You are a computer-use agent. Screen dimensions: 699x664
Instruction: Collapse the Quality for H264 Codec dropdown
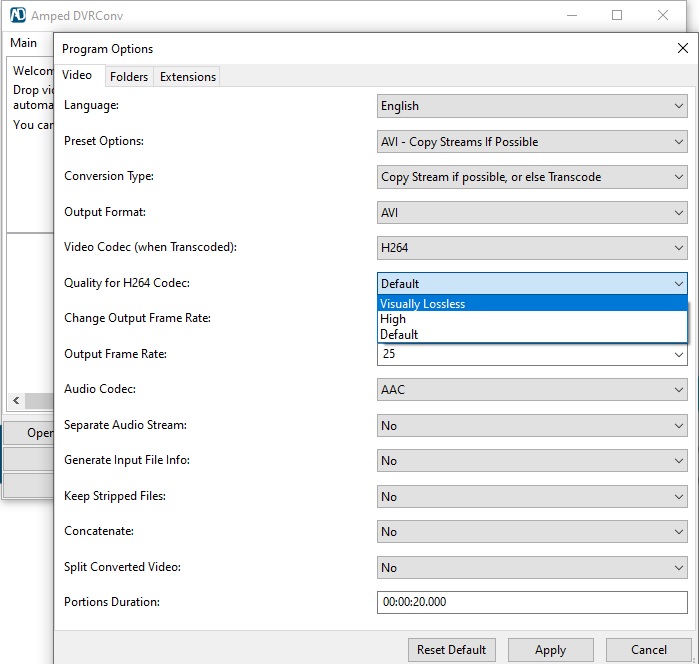(x=532, y=284)
